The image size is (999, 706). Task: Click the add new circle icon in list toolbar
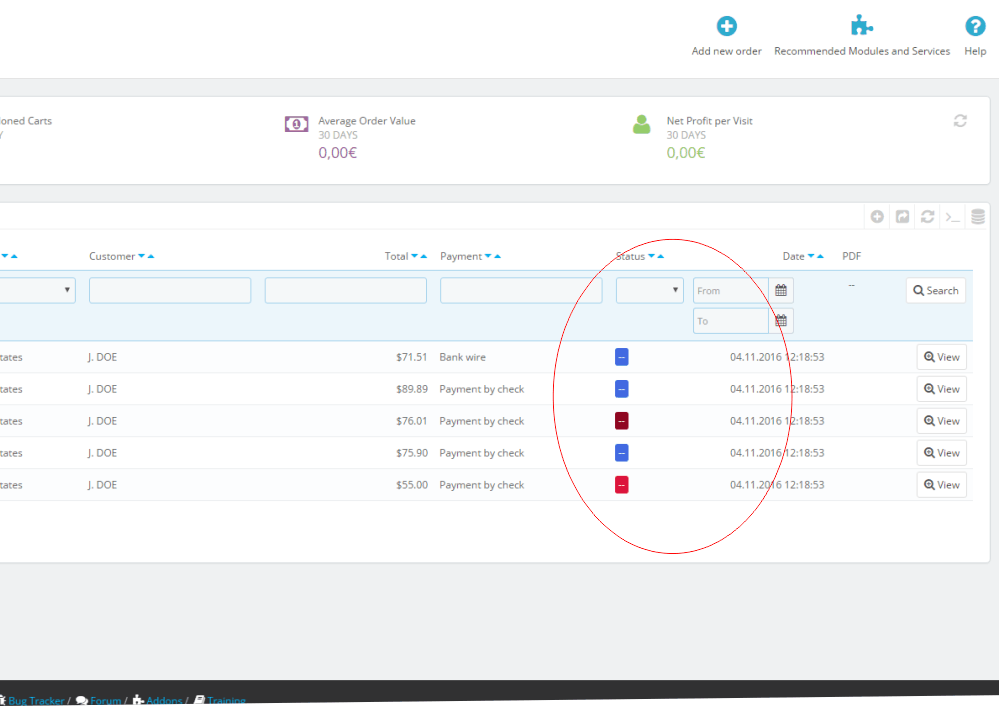coord(877,217)
